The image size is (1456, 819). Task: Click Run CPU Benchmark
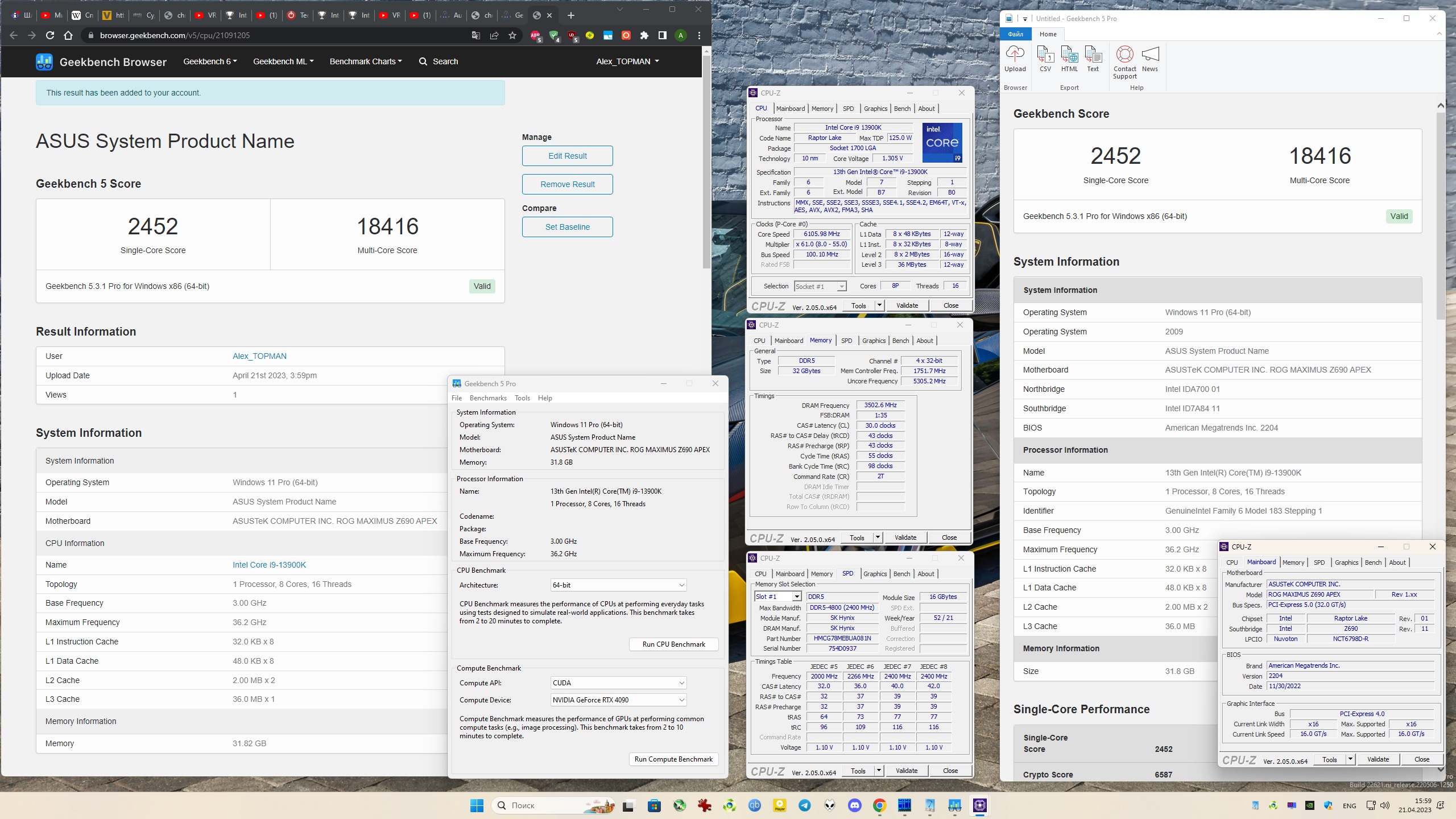[674, 644]
